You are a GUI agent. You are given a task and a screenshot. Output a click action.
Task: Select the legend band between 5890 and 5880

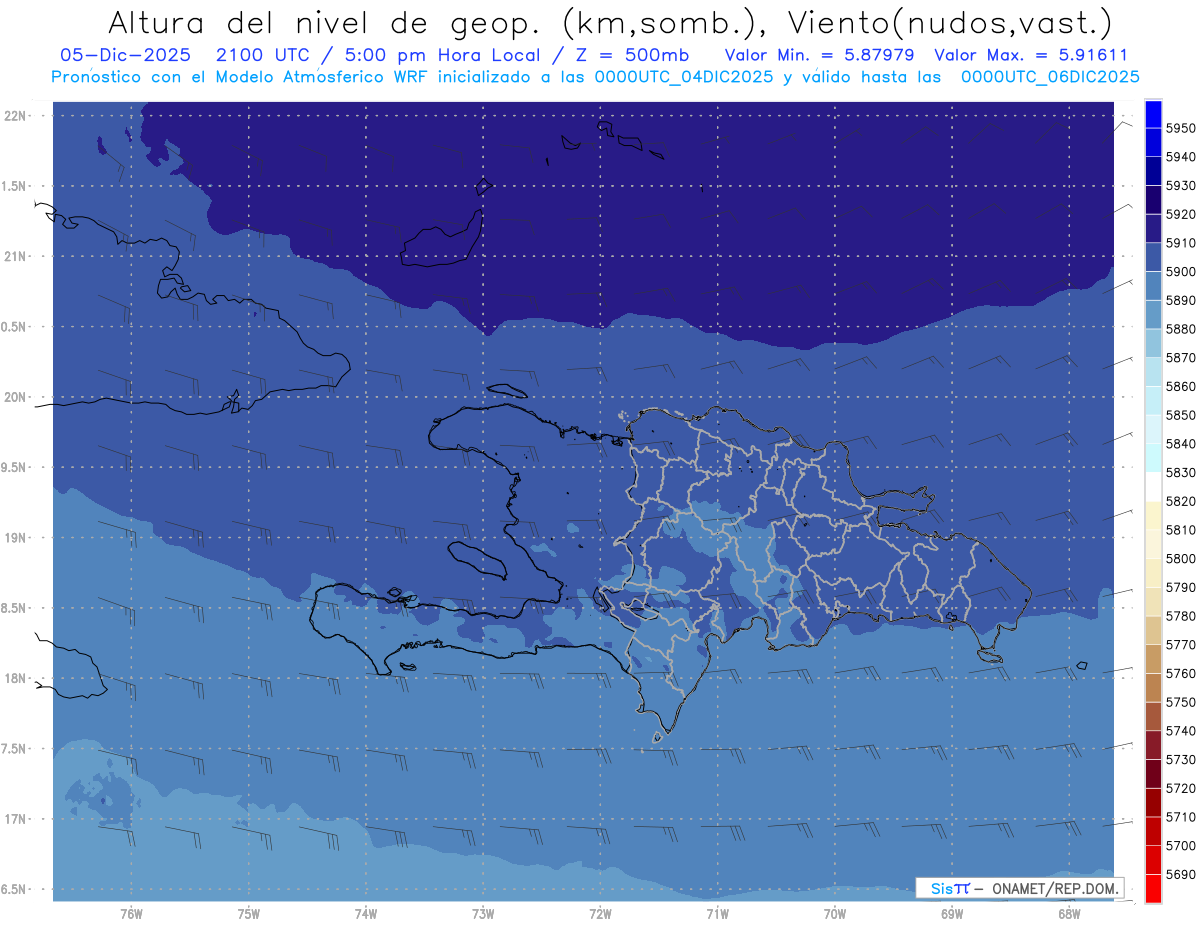(x=1153, y=314)
